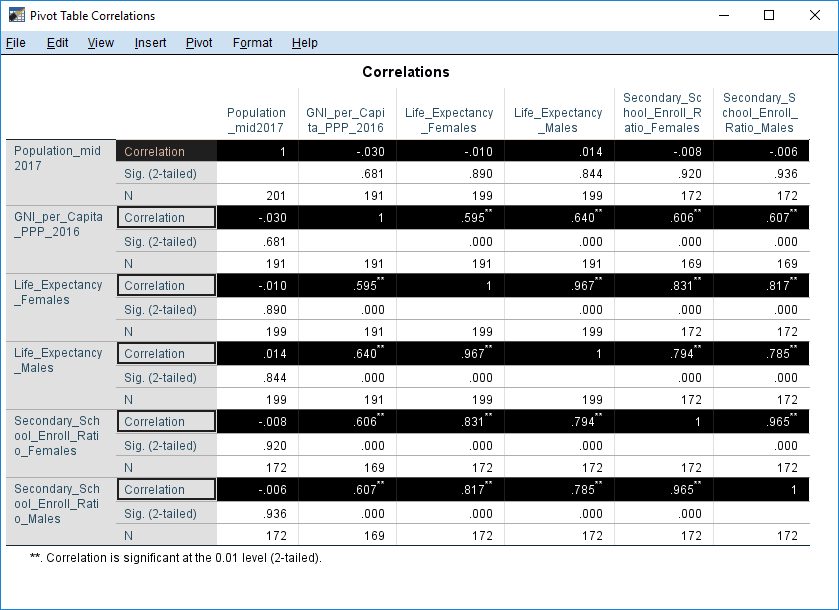Select Secondary_School_Enroll_Ratio_Females column header
This screenshot has height=610, width=839.
[662, 113]
